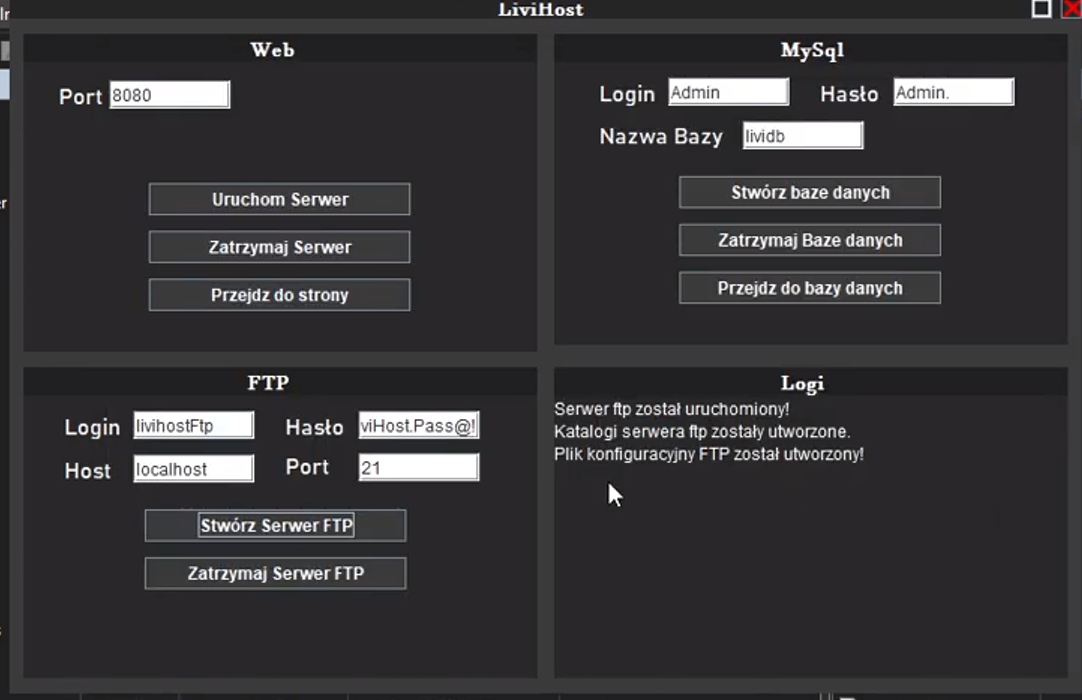Select the FTP Hasło password field
The image size is (1082, 700).
coord(417,425)
